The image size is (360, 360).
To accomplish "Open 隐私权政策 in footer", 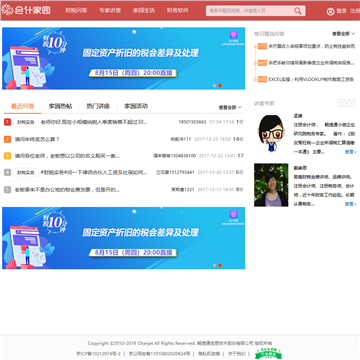I will tap(209, 354).
